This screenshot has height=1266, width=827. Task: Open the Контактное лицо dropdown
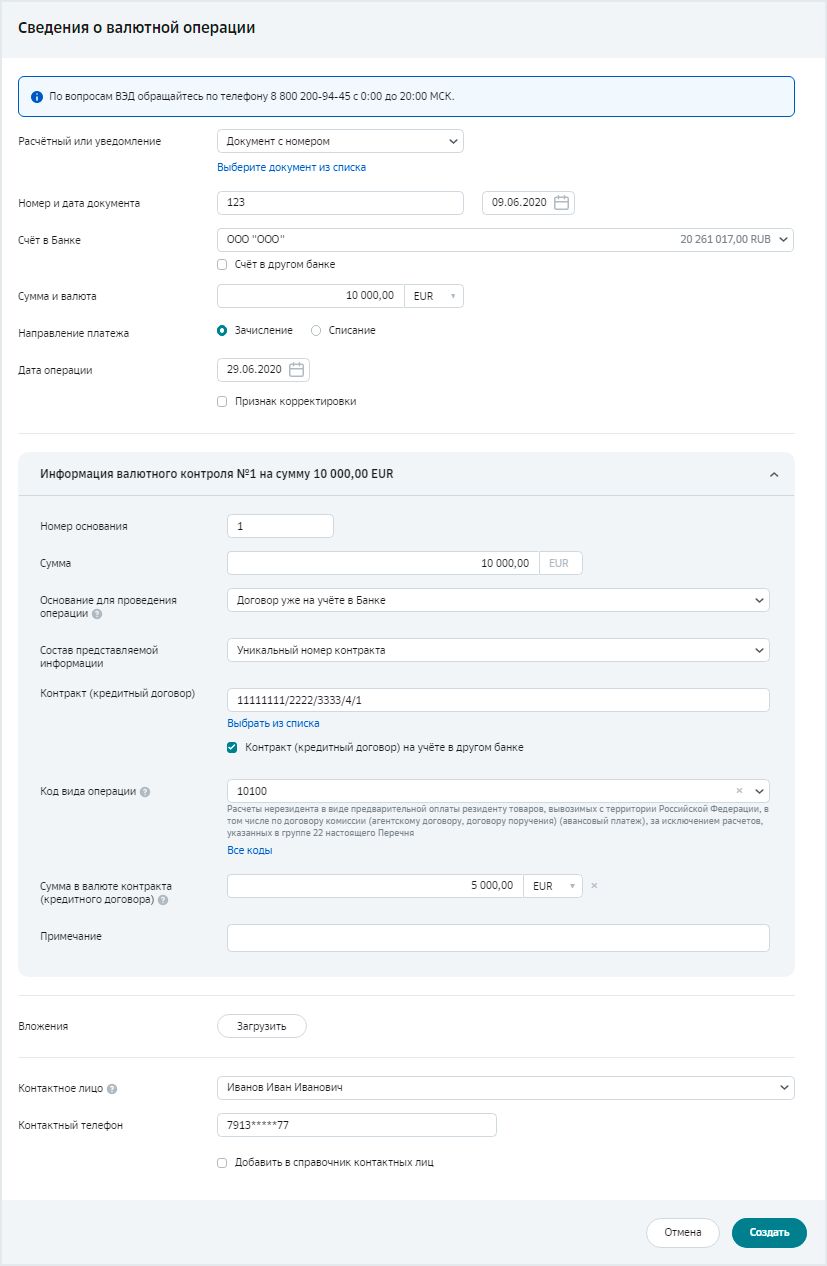point(505,1087)
